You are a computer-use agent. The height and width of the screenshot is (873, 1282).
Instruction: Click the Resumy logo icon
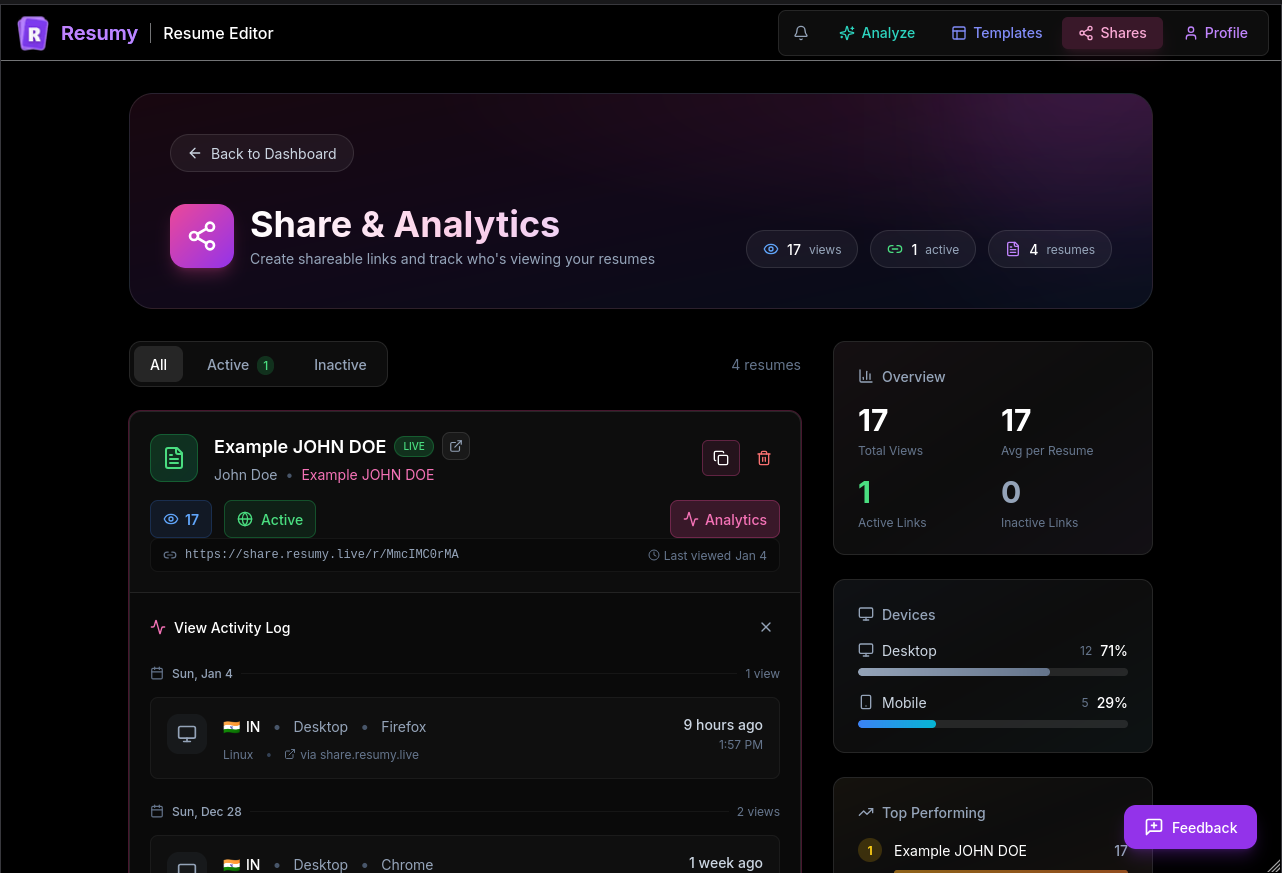point(33,33)
